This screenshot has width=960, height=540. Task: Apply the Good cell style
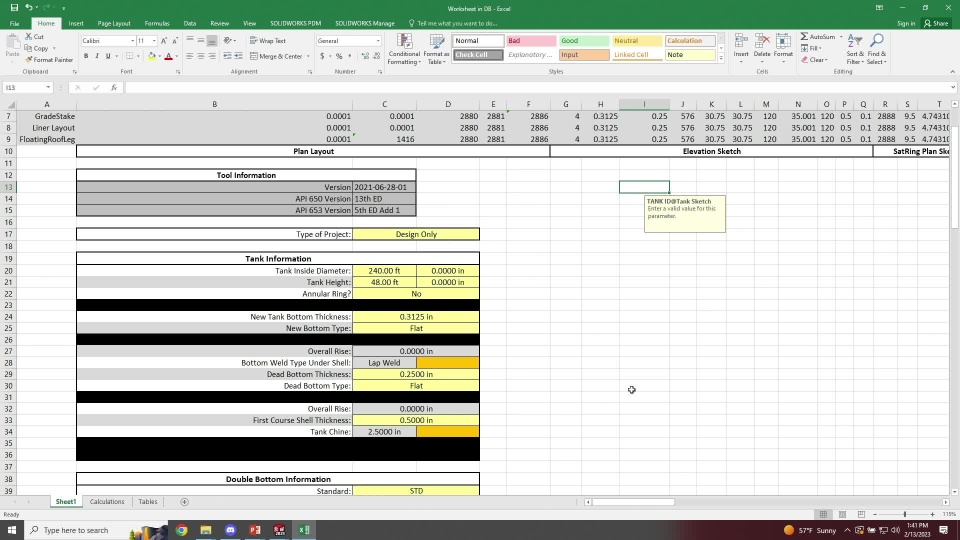click(x=584, y=40)
